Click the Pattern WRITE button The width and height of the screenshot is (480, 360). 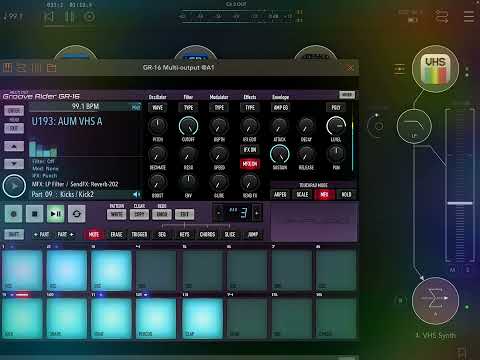pyautogui.click(x=117, y=214)
